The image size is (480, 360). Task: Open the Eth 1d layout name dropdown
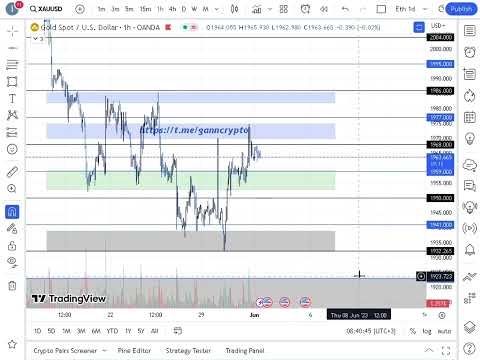pos(411,9)
